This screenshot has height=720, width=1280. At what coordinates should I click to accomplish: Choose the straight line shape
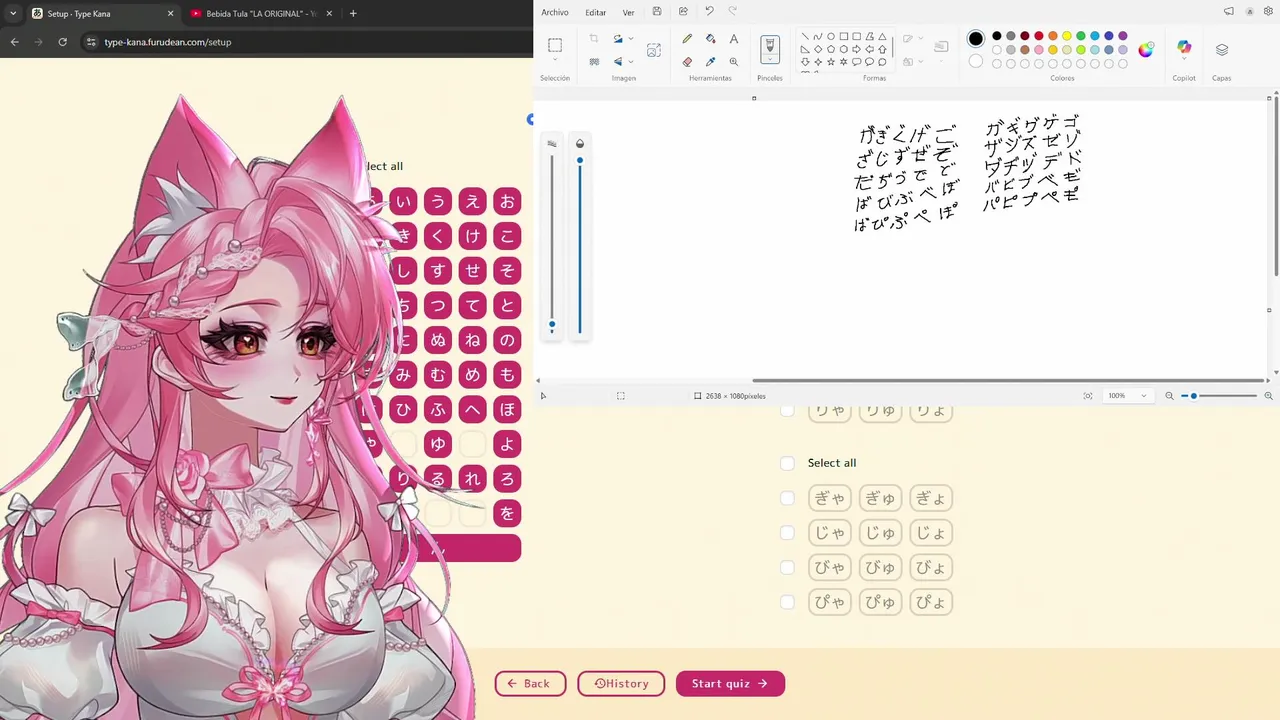click(805, 37)
